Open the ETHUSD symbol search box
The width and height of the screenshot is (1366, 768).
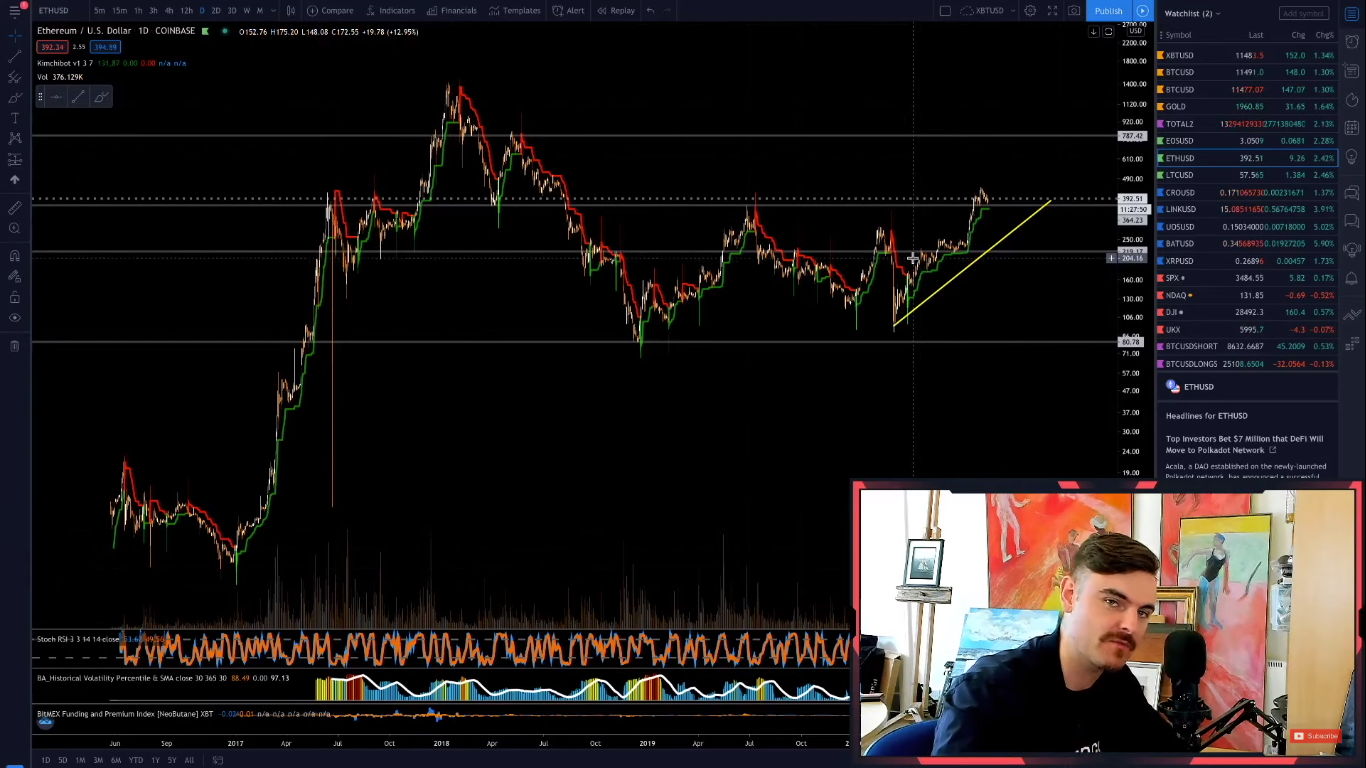pyautogui.click(x=54, y=11)
